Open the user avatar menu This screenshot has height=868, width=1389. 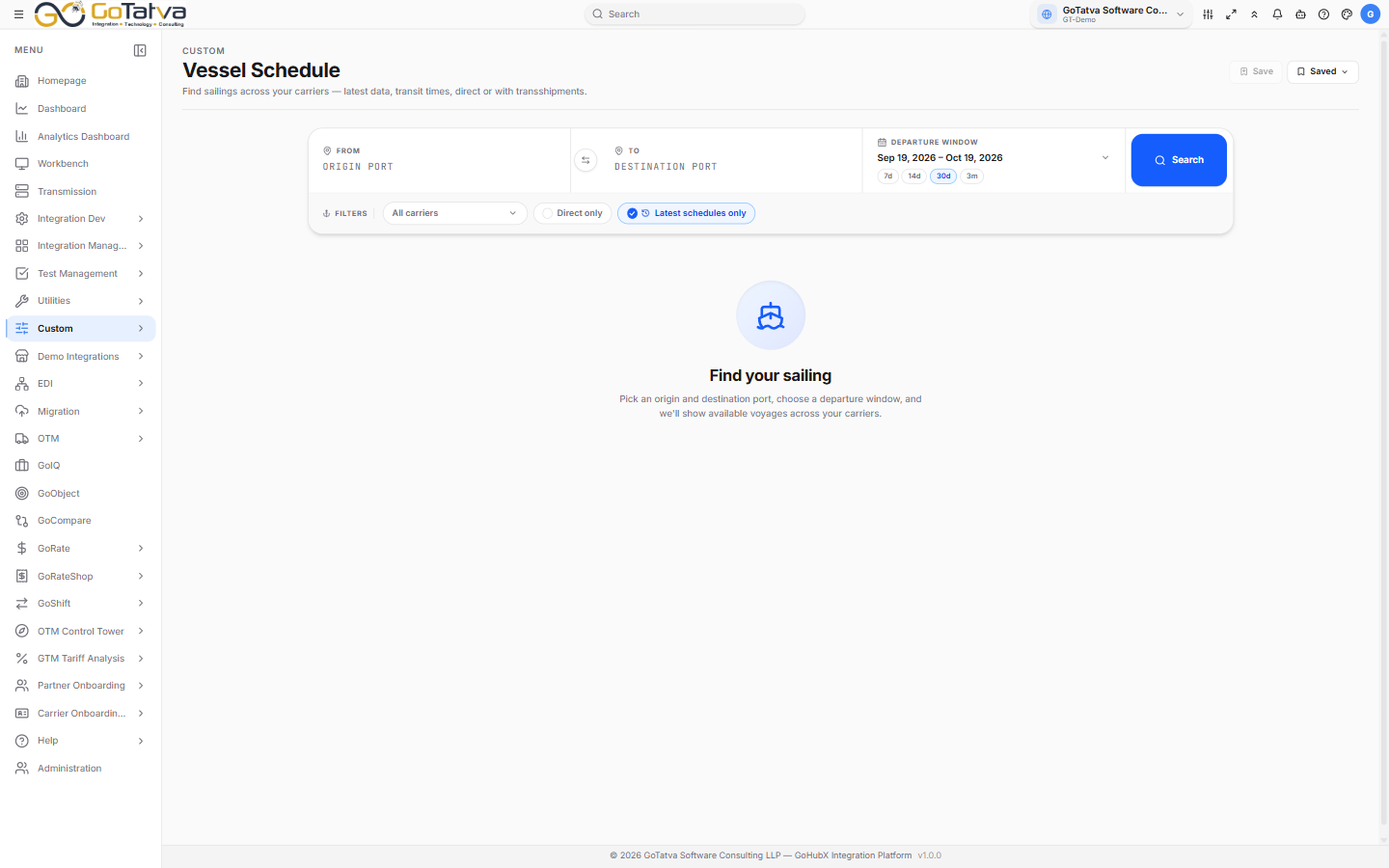[x=1370, y=14]
